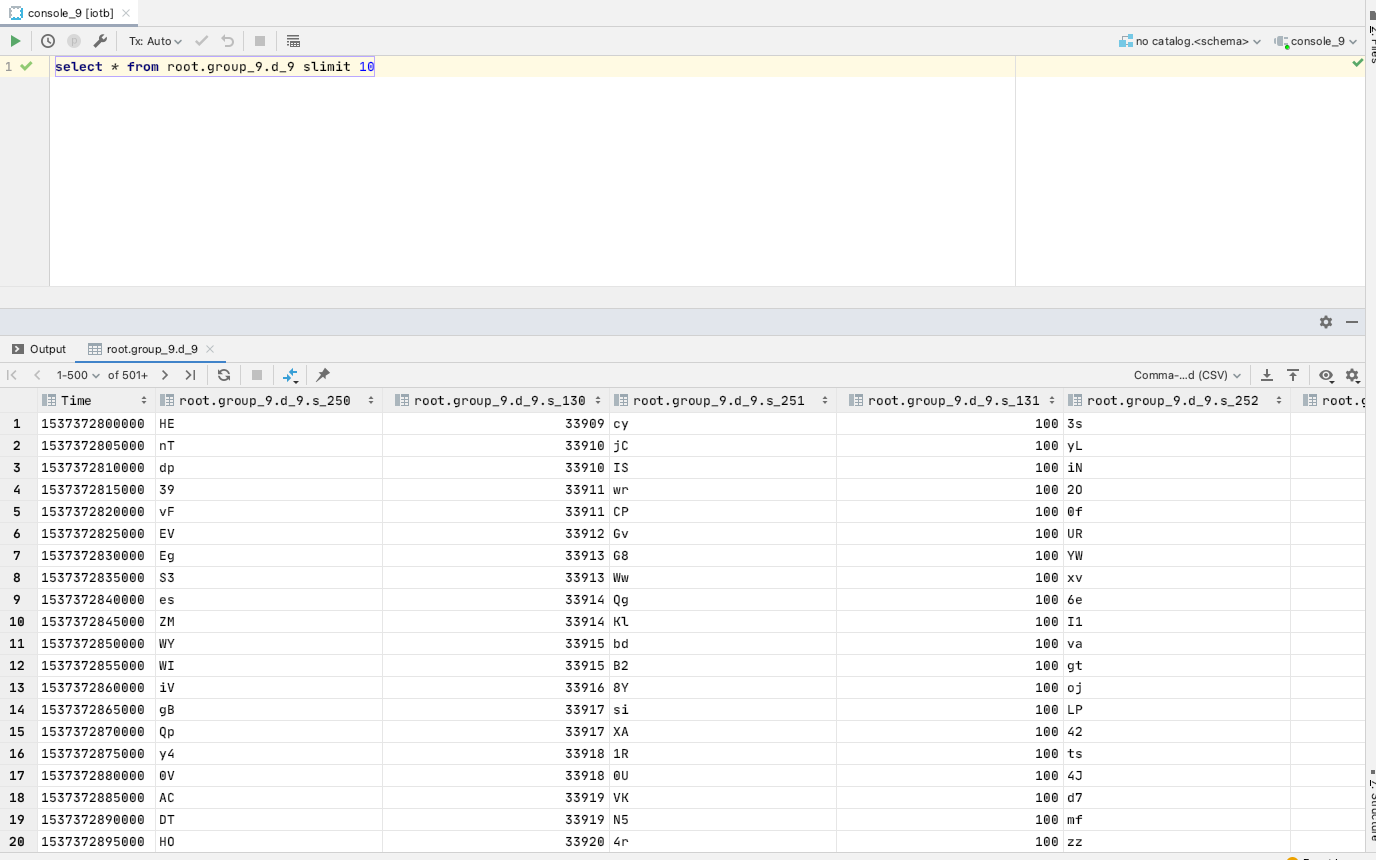This screenshot has height=860, width=1376.
Task: Click the root.group_9.d_9.s_252 column header
Action: click(1177, 400)
